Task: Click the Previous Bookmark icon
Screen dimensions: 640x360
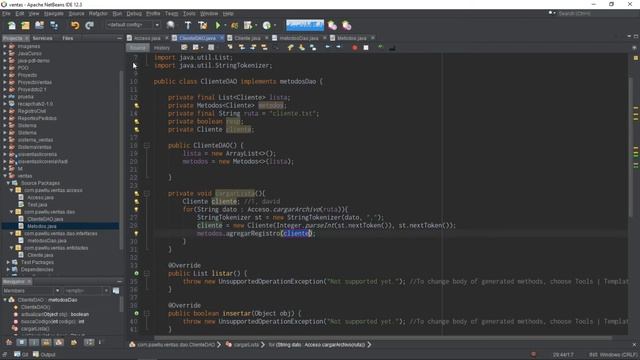Action: point(291,48)
